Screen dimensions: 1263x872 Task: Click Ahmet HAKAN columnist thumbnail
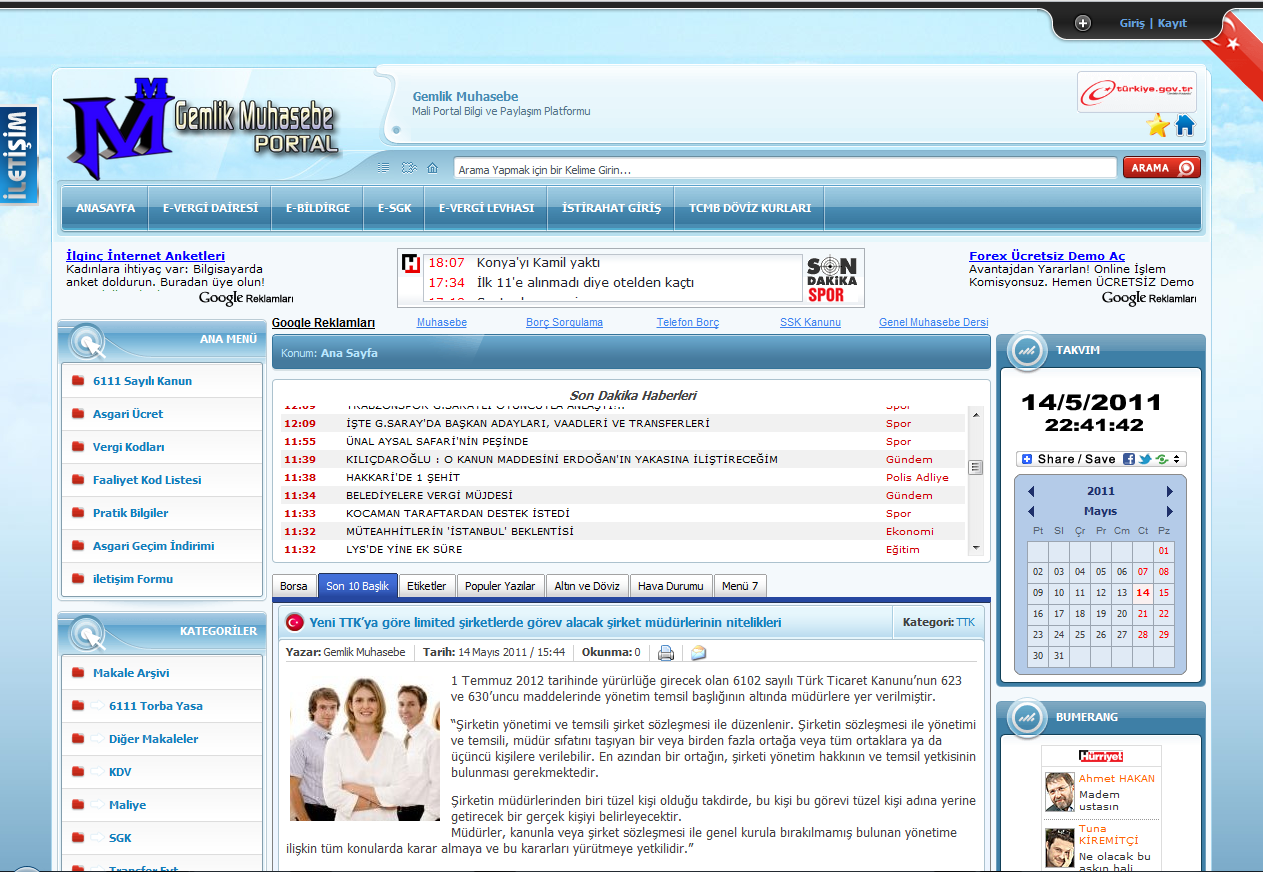pyautogui.click(x=1059, y=792)
